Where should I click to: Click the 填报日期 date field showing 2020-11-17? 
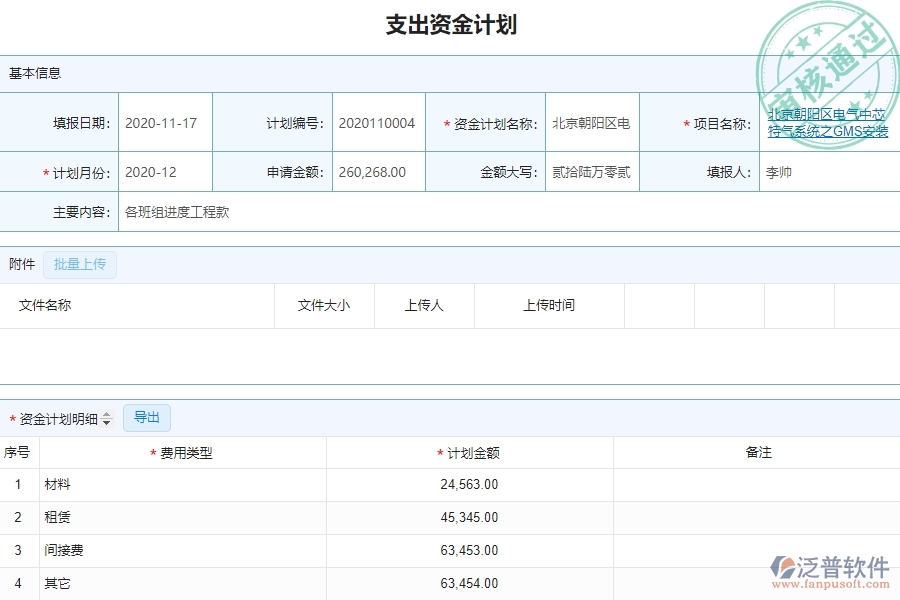(x=165, y=122)
